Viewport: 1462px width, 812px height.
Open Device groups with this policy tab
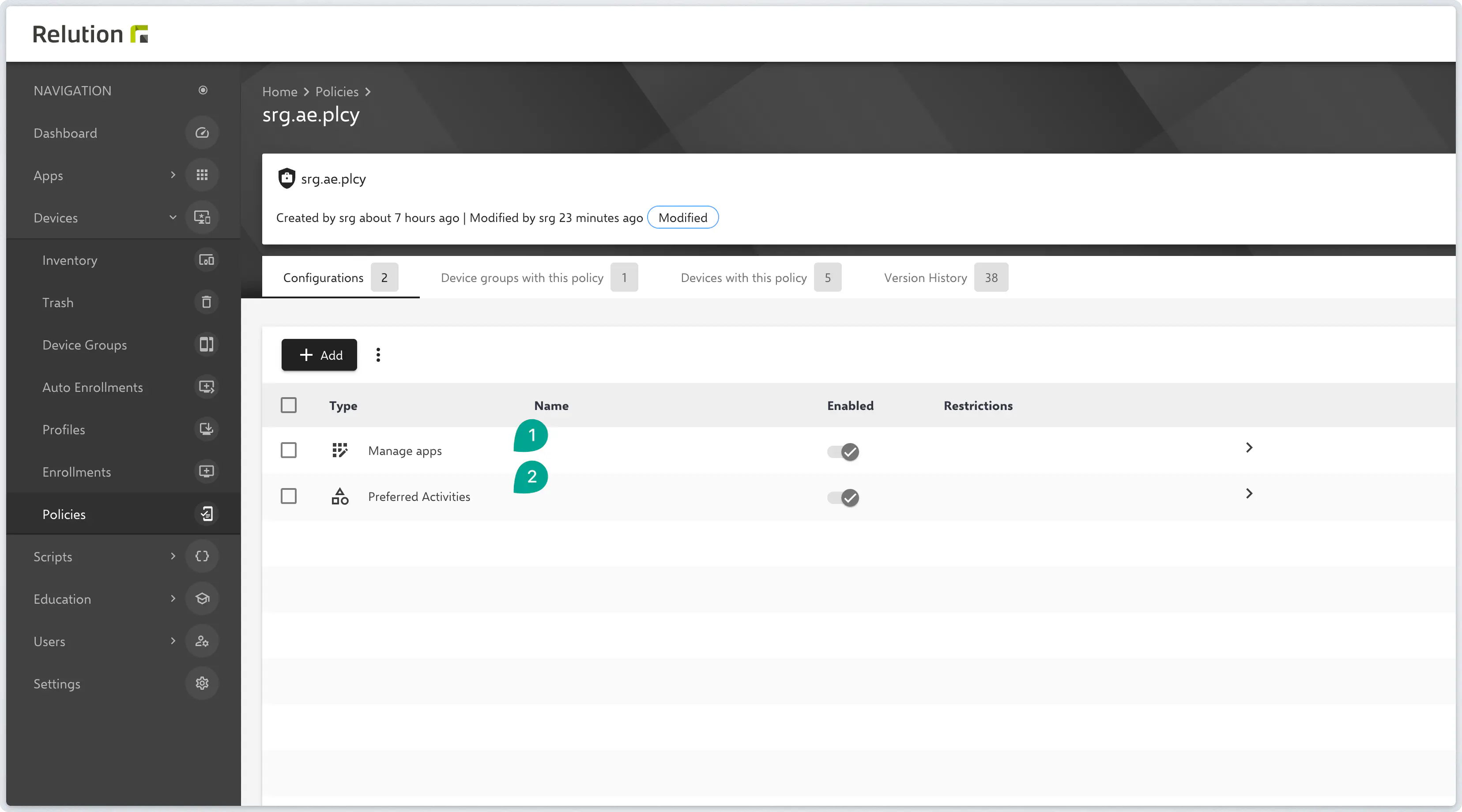coord(522,278)
